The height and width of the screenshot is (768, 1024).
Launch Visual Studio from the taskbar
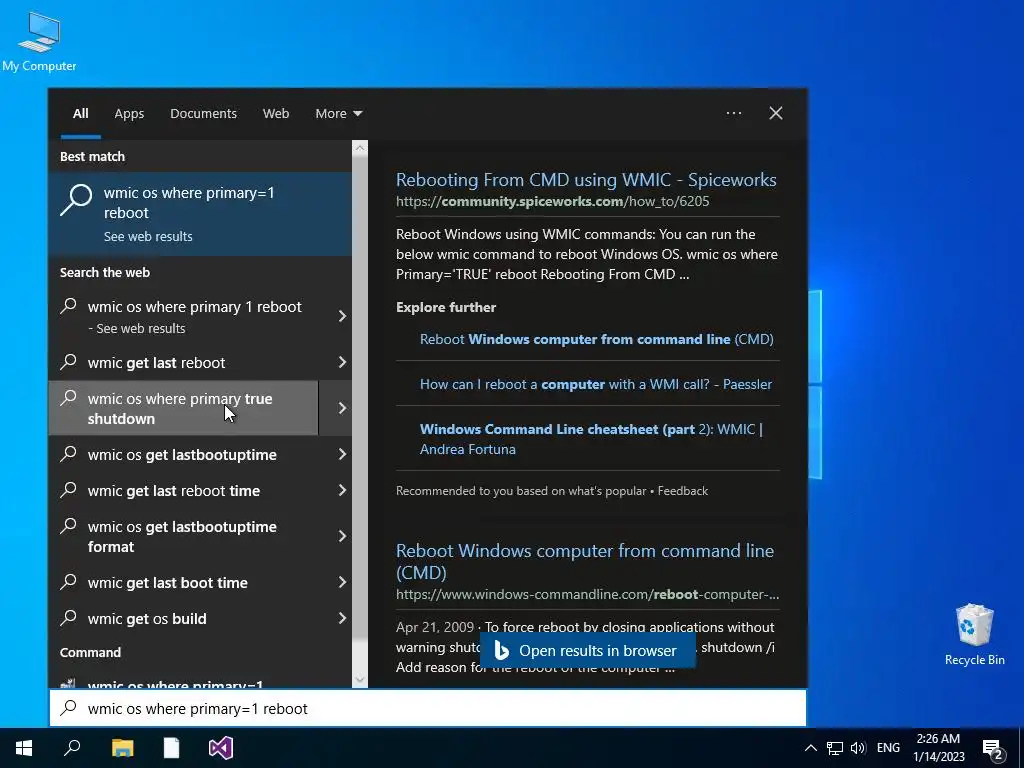[221, 748]
